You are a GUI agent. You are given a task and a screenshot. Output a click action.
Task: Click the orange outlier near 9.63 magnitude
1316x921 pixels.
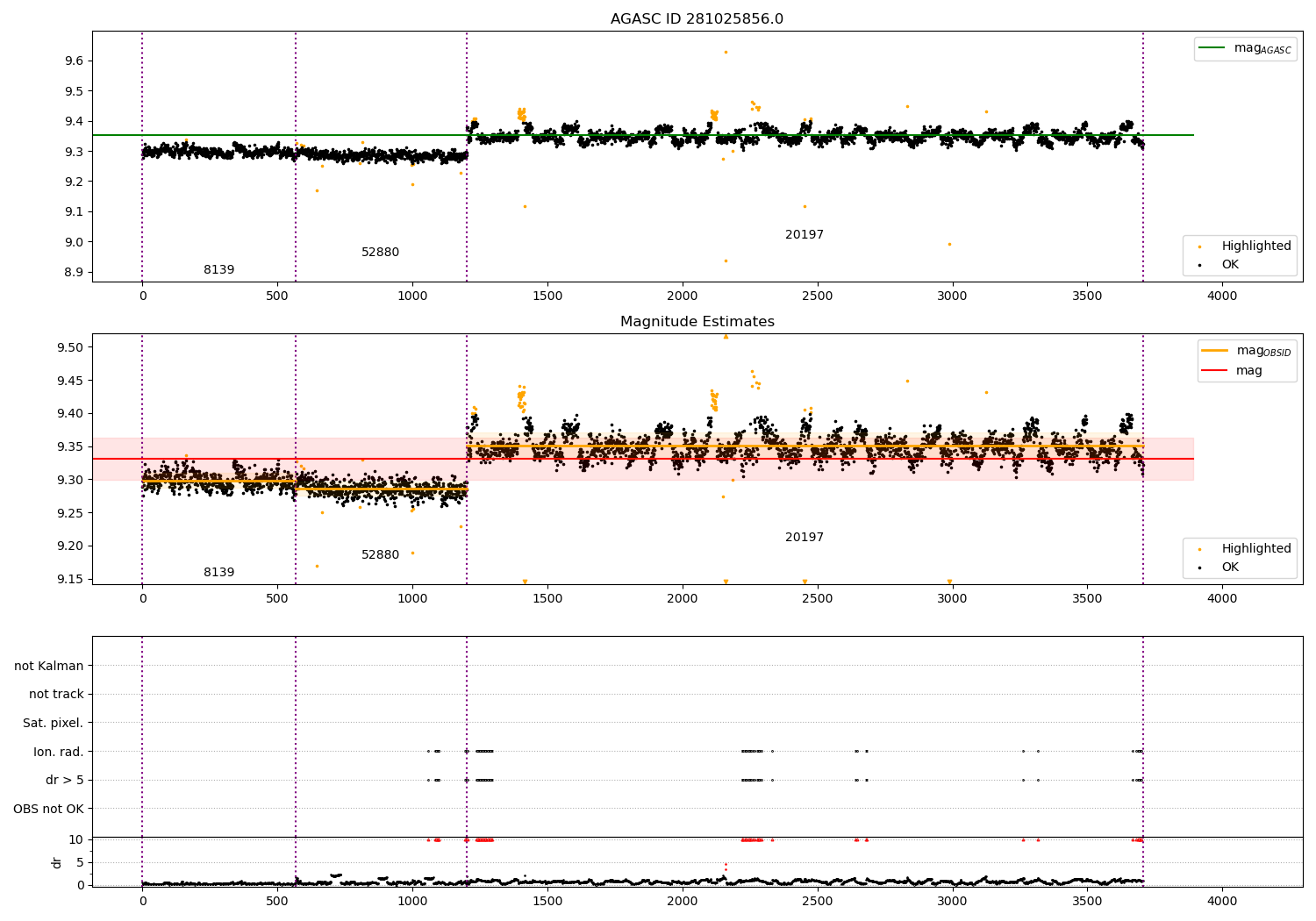pos(726,52)
